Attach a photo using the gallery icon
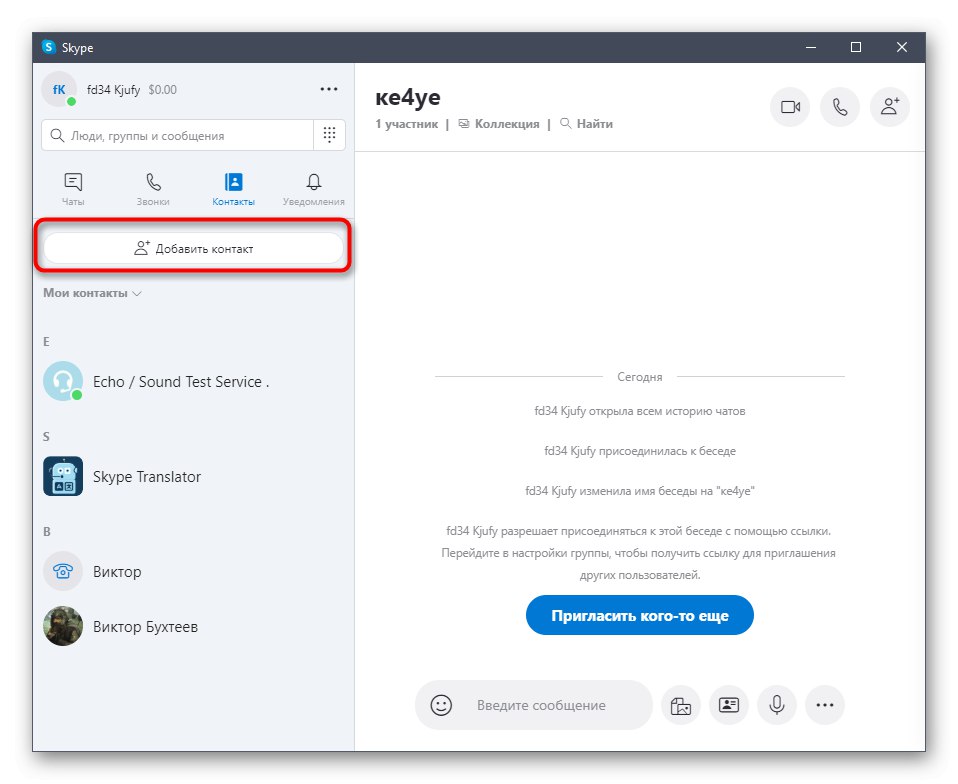 (681, 705)
